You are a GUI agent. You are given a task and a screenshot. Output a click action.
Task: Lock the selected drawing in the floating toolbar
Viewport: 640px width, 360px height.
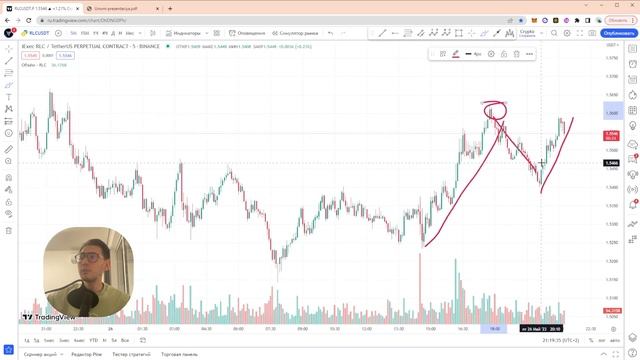click(x=504, y=54)
